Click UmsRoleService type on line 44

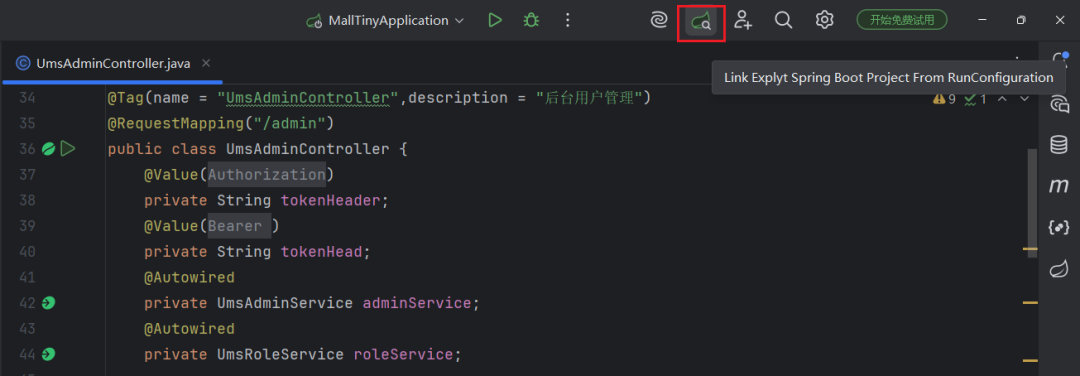click(280, 355)
